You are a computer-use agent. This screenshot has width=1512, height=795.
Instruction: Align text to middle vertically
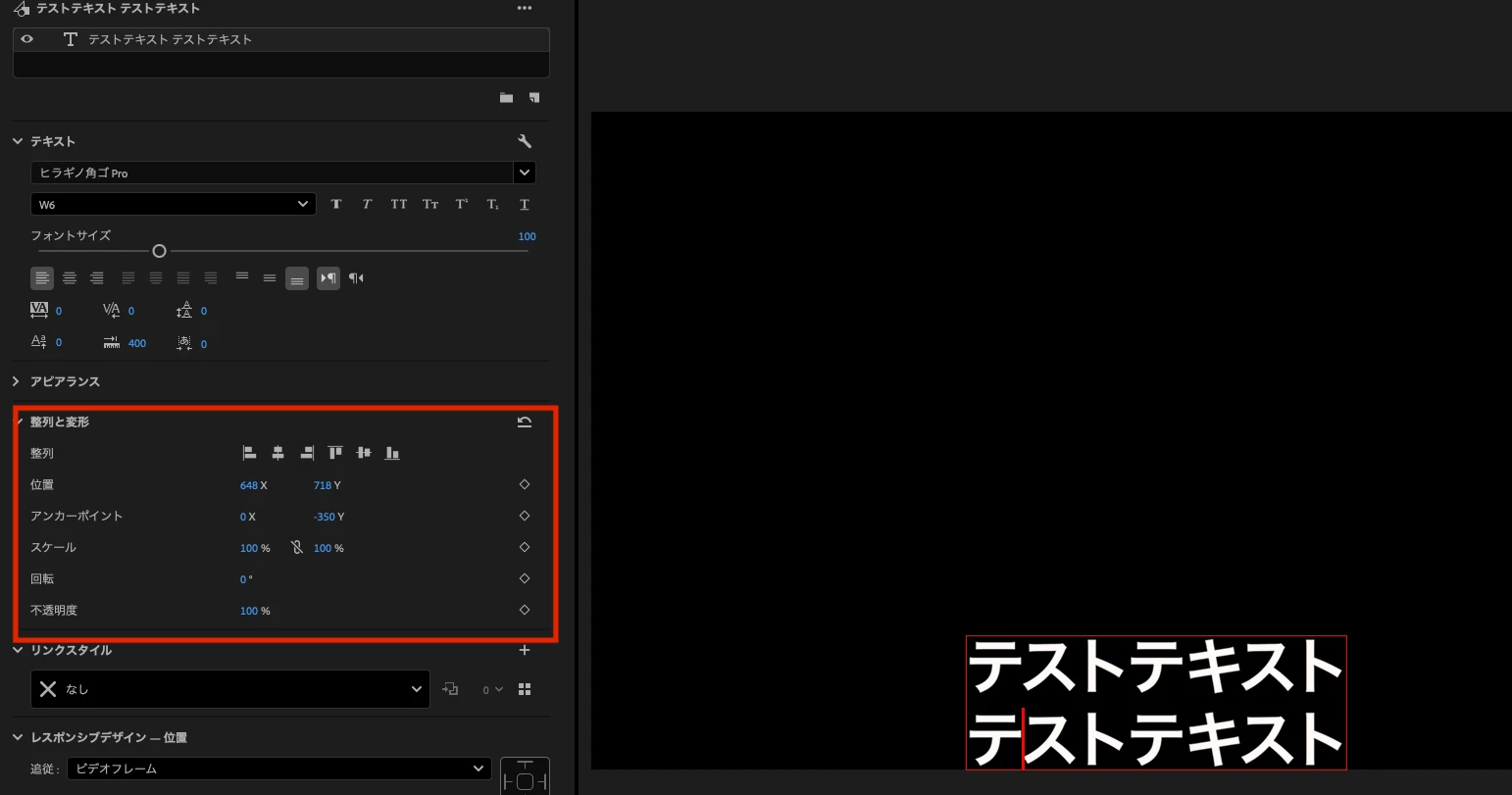click(x=270, y=278)
